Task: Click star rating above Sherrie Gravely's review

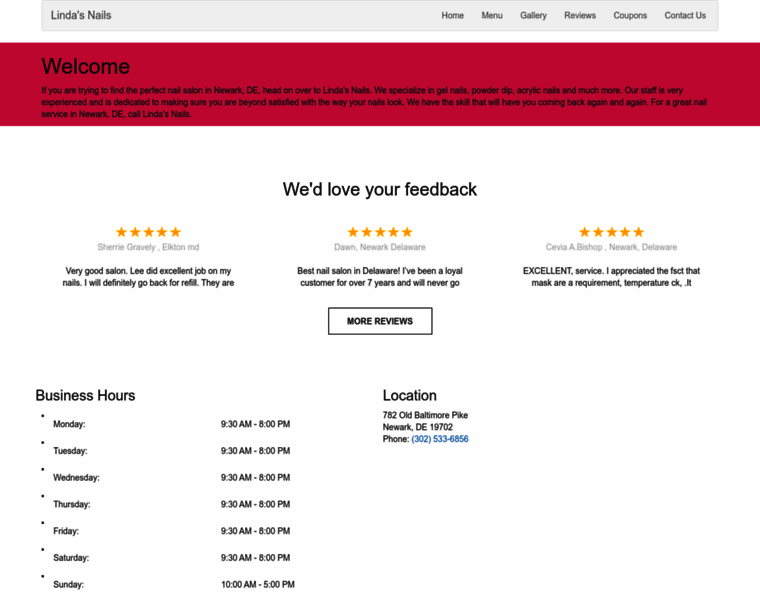Action: 148,232
